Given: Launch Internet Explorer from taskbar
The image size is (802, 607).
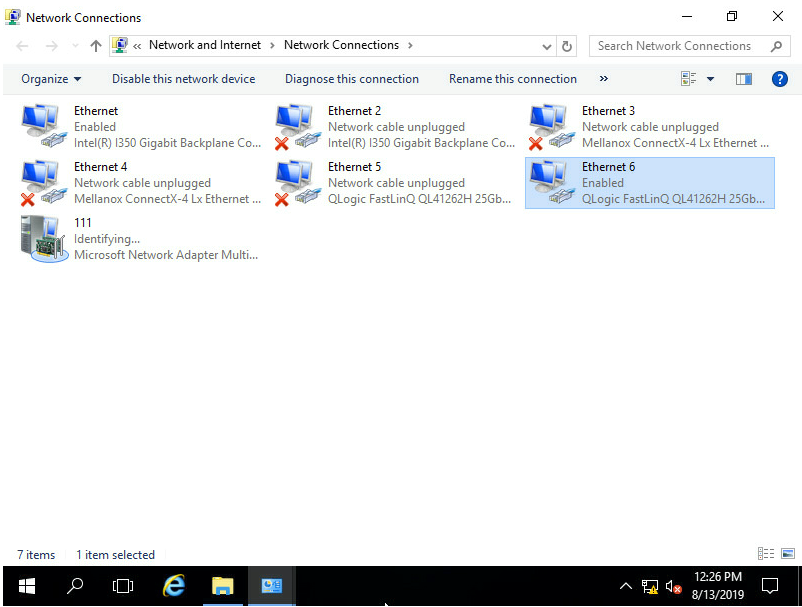Looking at the screenshot, I should (173, 586).
